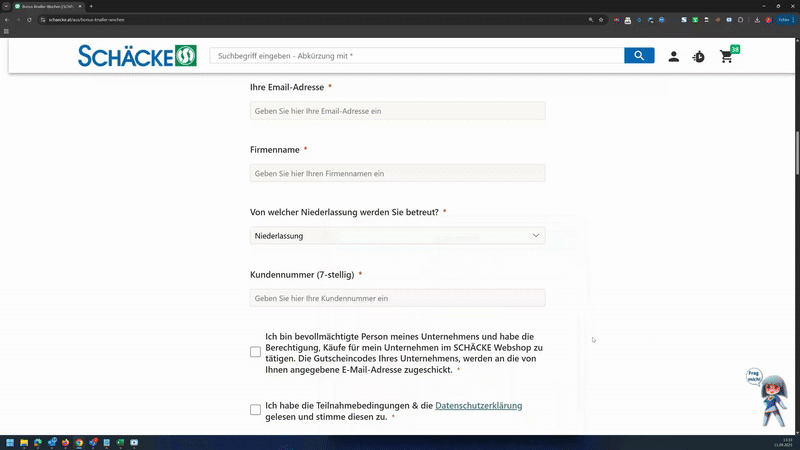Open the shopping cart icon
Viewport: 800px width, 450px height.
click(726, 57)
